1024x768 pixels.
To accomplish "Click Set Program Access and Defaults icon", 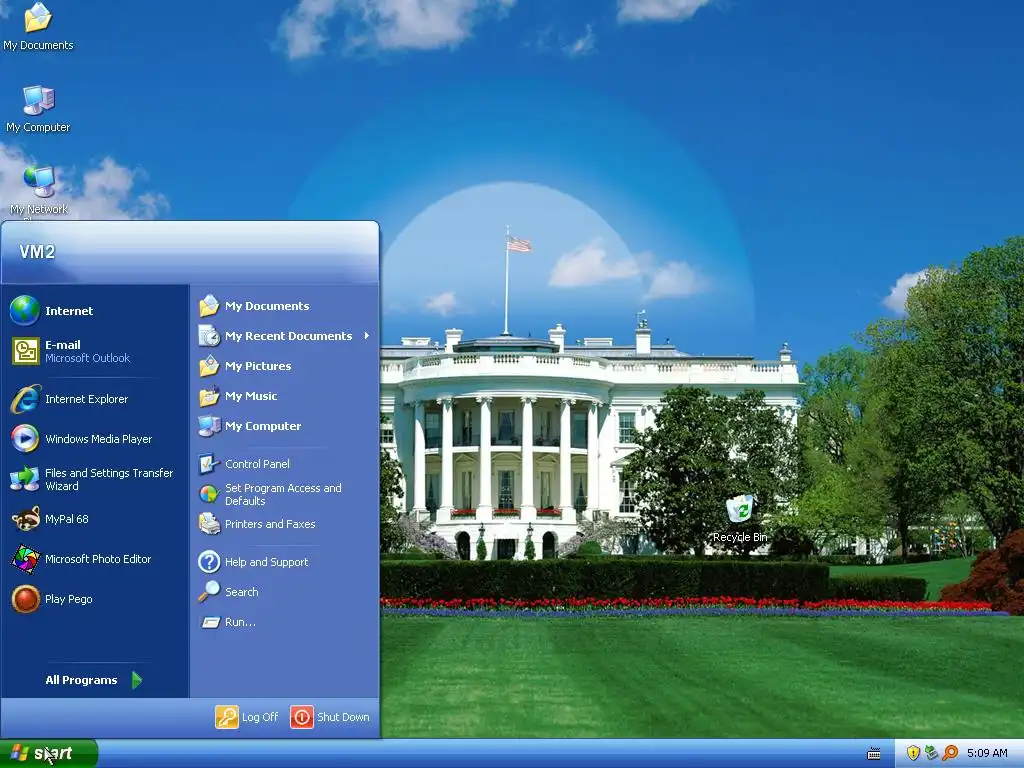I will [x=209, y=494].
